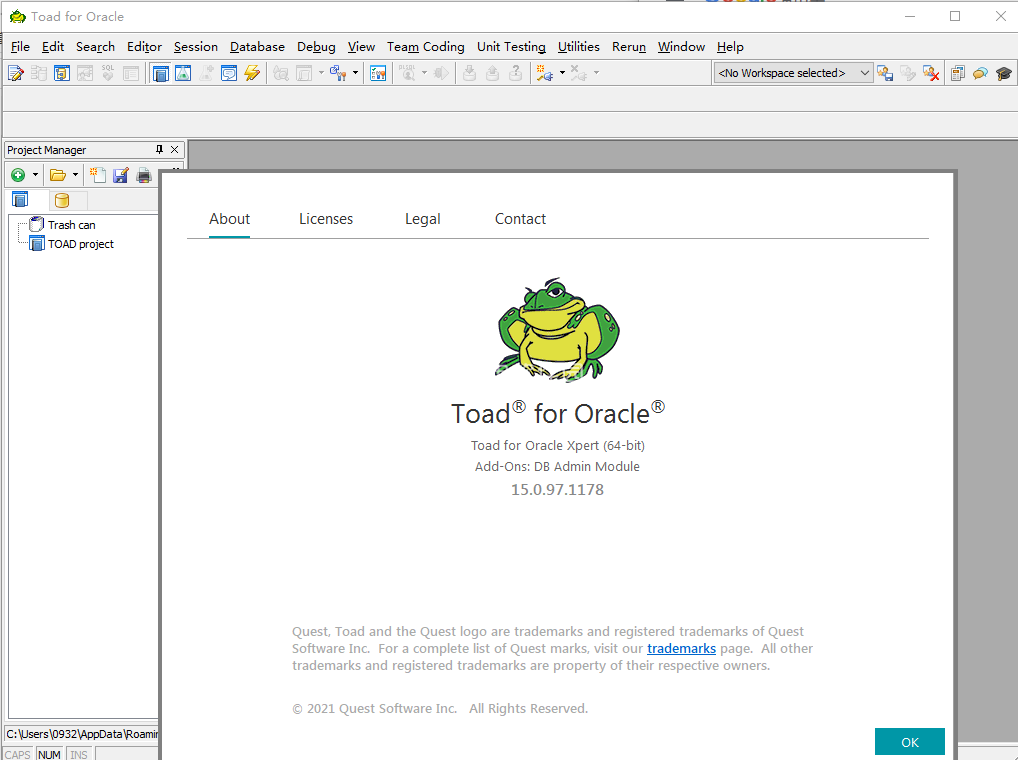Click the Toad frog logo image
The image size is (1018, 760).
[x=558, y=328]
